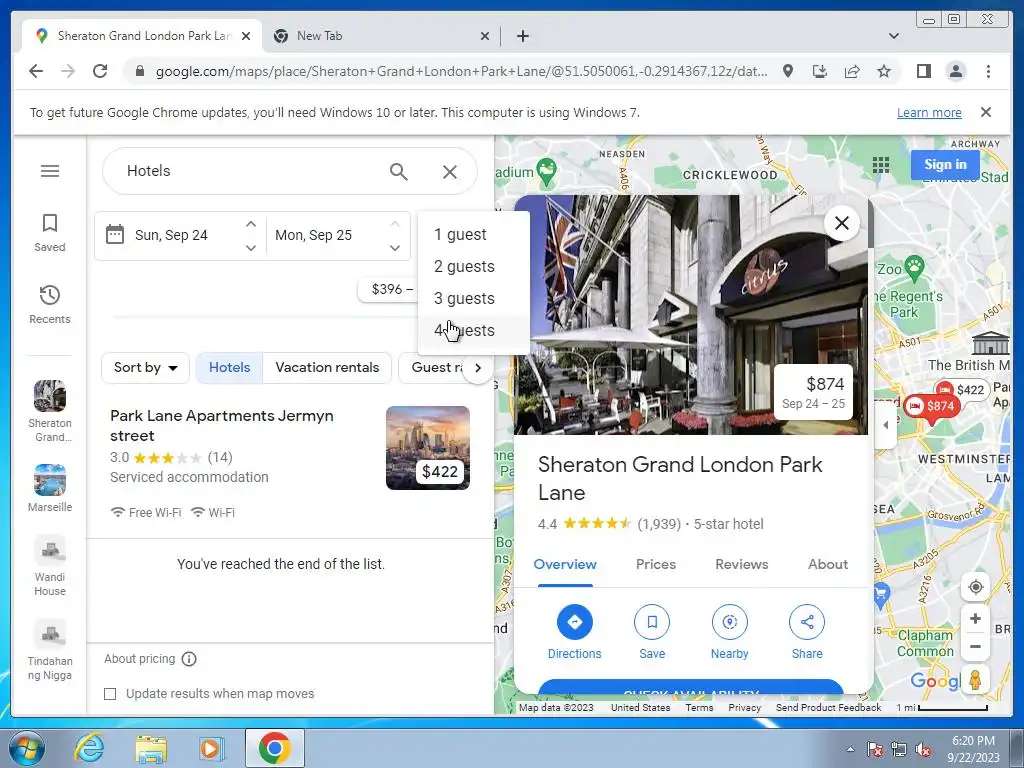Open Privacy link on map footer
This screenshot has height=768, width=1024.
pyautogui.click(x=744, y=707)
